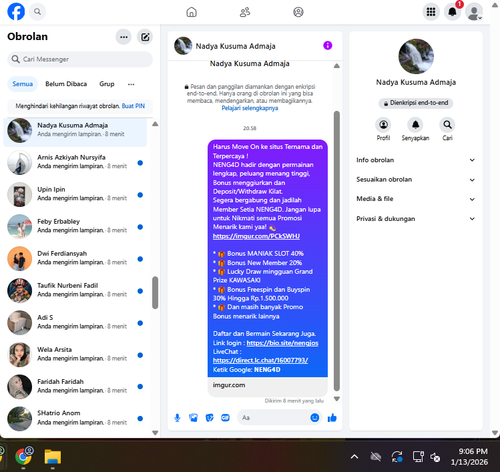Screen dimensions: 500x472
Task: Open the emoji picker in message box
Action: pyautogui.click(x=315, y=417)
